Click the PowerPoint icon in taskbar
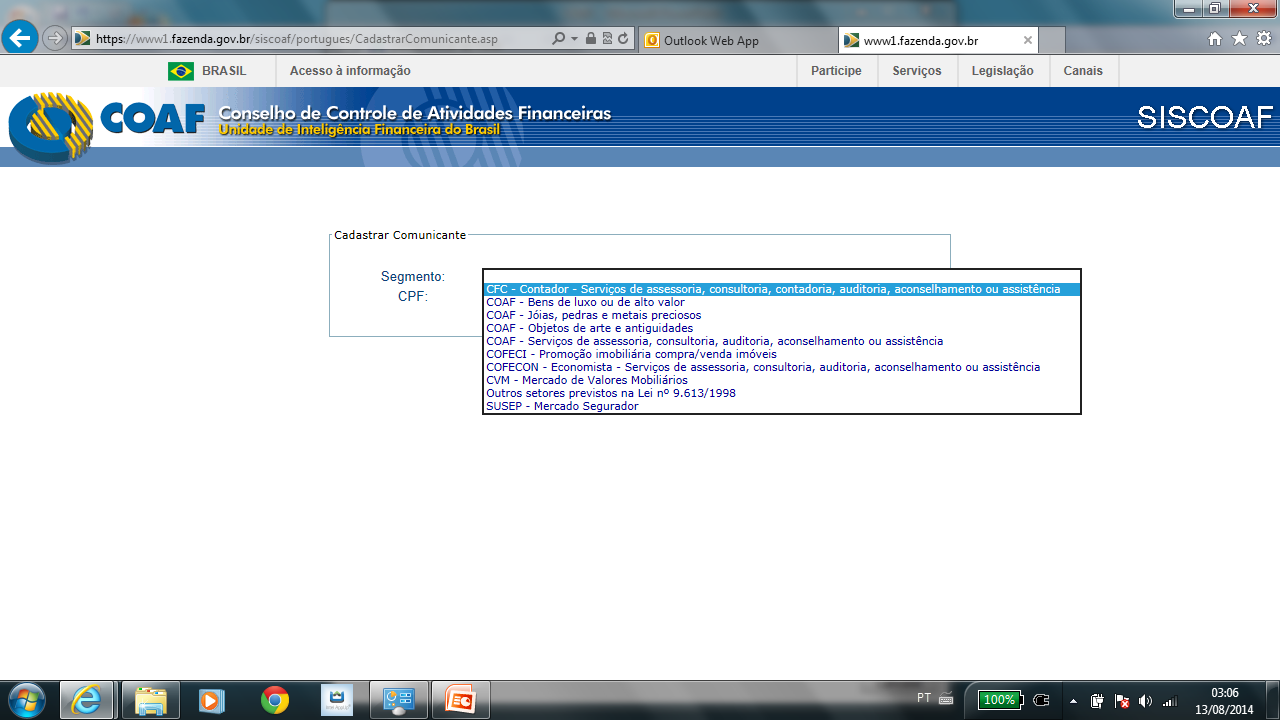The height and width of the screenshot is (720, 1280). (x=461, y=700)
